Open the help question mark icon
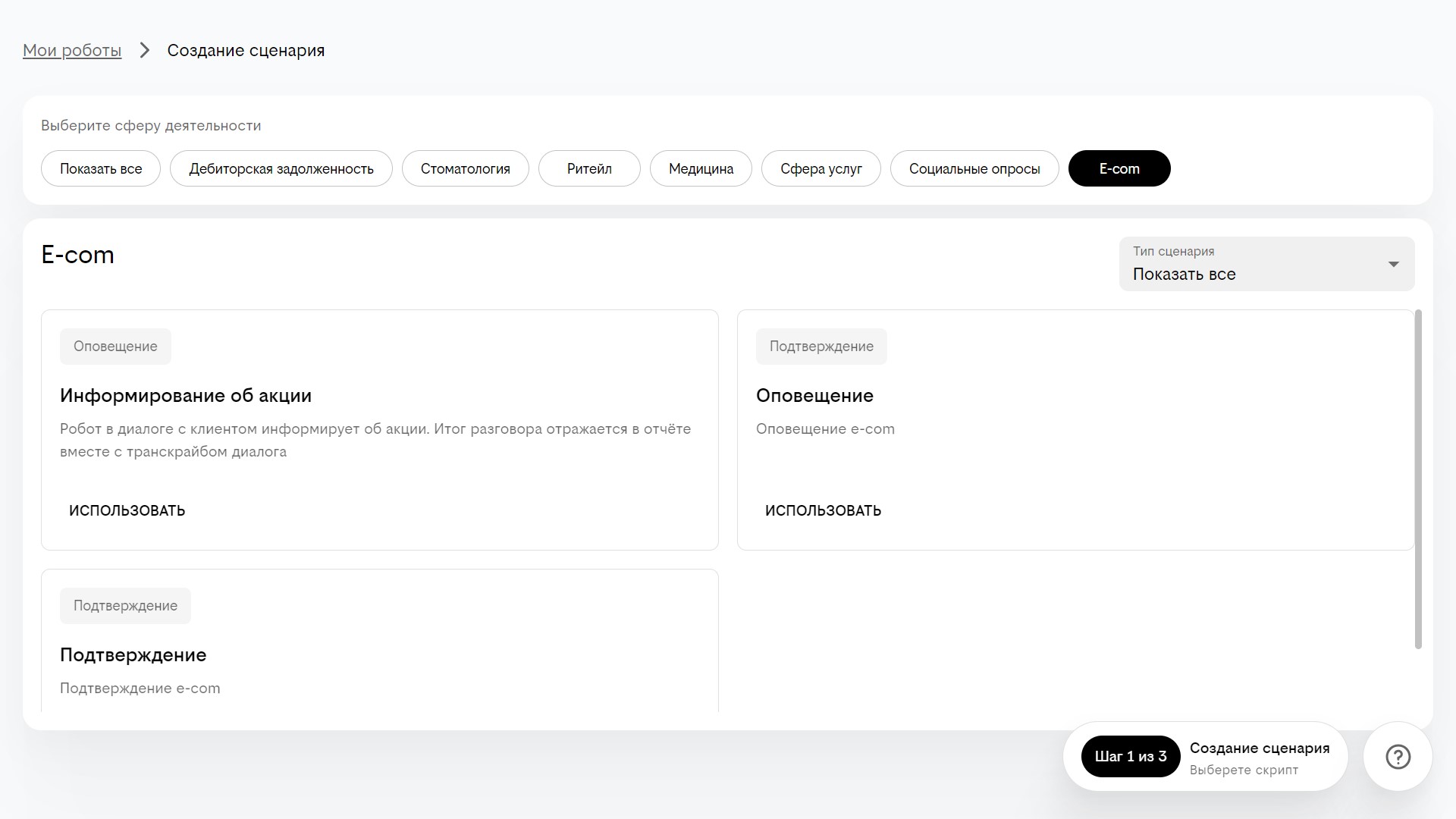 [x=1398, y=756]
